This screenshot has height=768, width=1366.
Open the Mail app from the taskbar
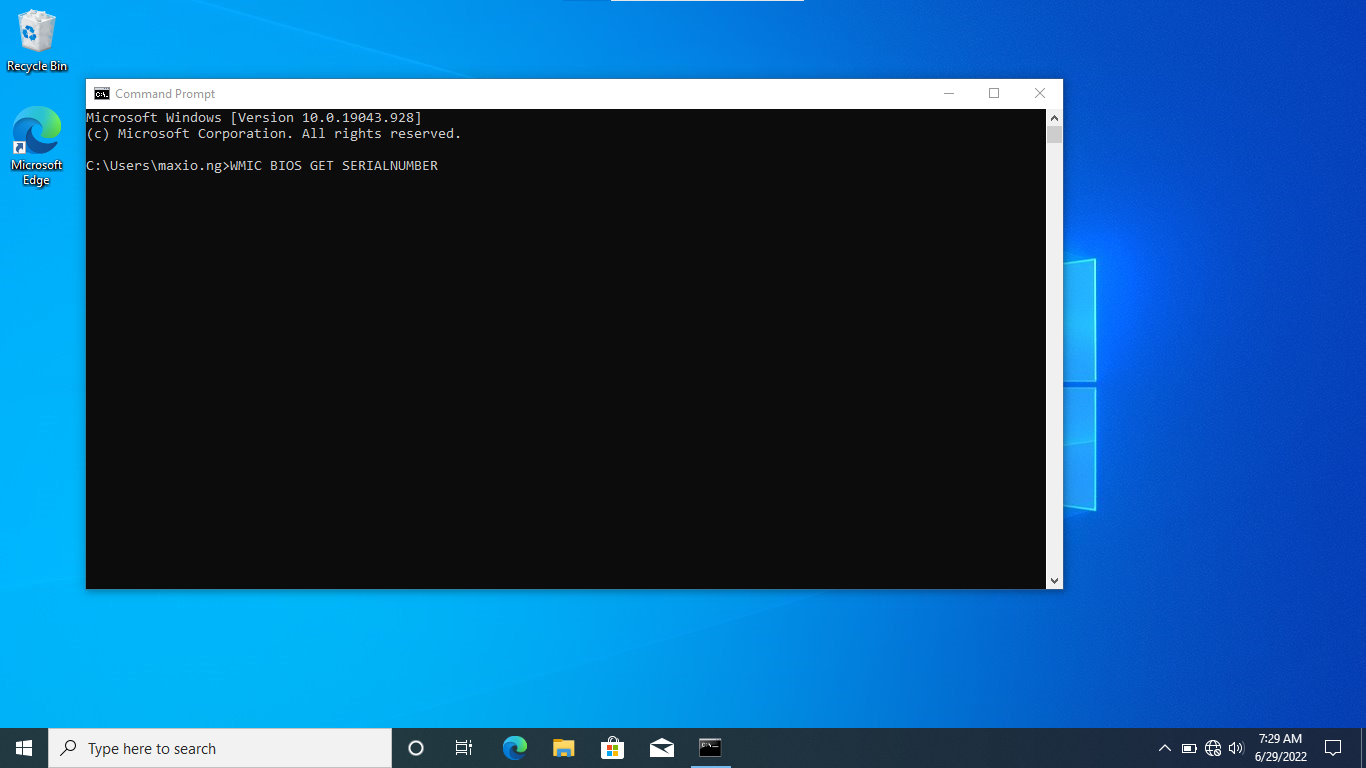tap(661, 747)
